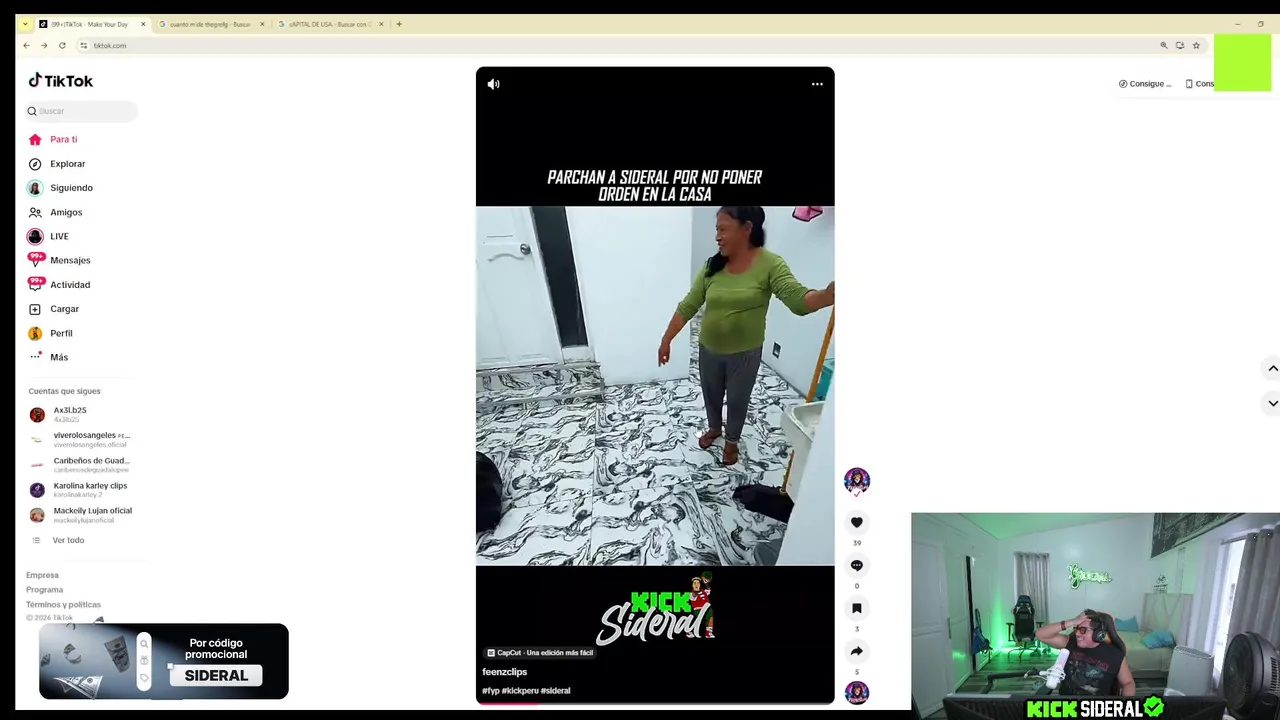Click the #sideral hashtag
Viewport: 1280px width, 720px height.
coord(555,691)
